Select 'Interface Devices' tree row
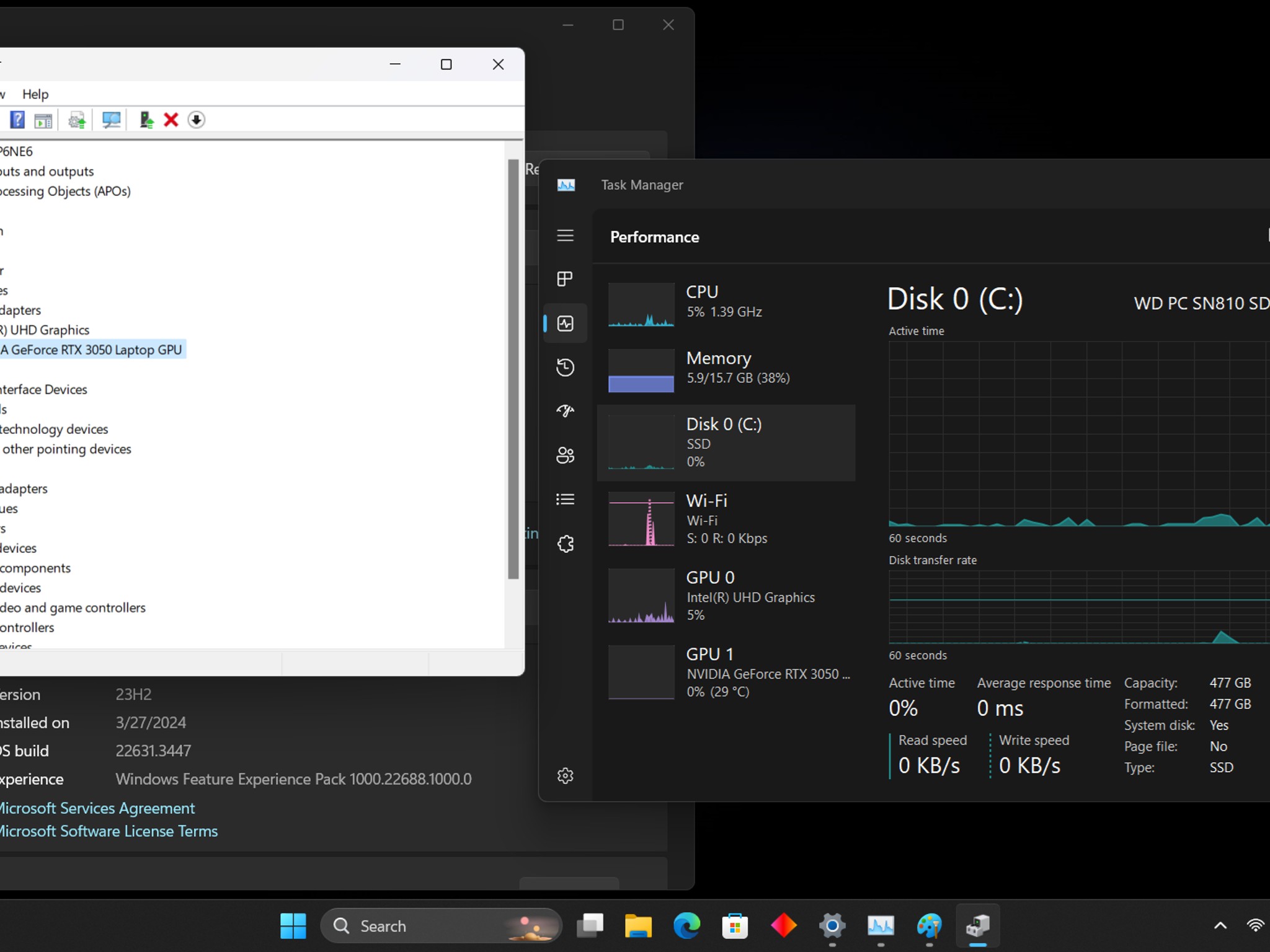Screen dimensions: 1270x952 pyautogui.click(x=43, y=389)
